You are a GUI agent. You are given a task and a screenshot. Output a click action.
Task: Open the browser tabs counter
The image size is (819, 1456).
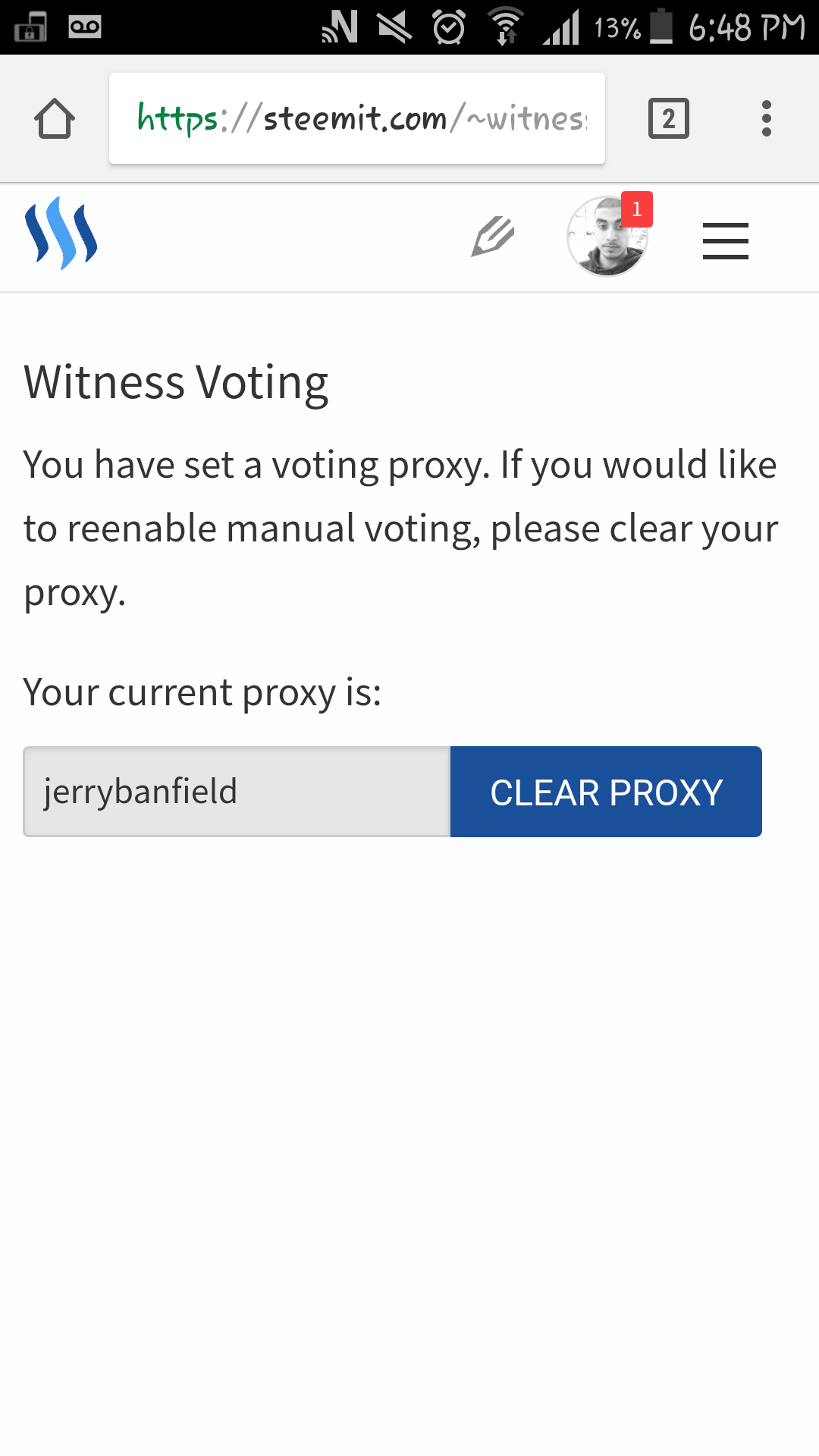click(x=669, y=118)
